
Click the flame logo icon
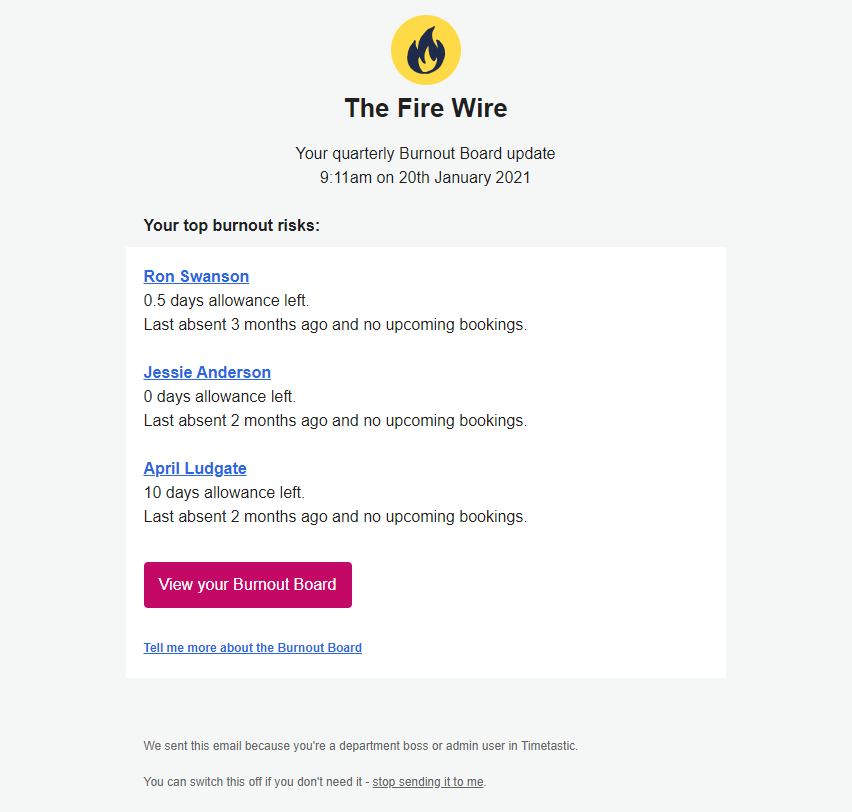point(425,50)
